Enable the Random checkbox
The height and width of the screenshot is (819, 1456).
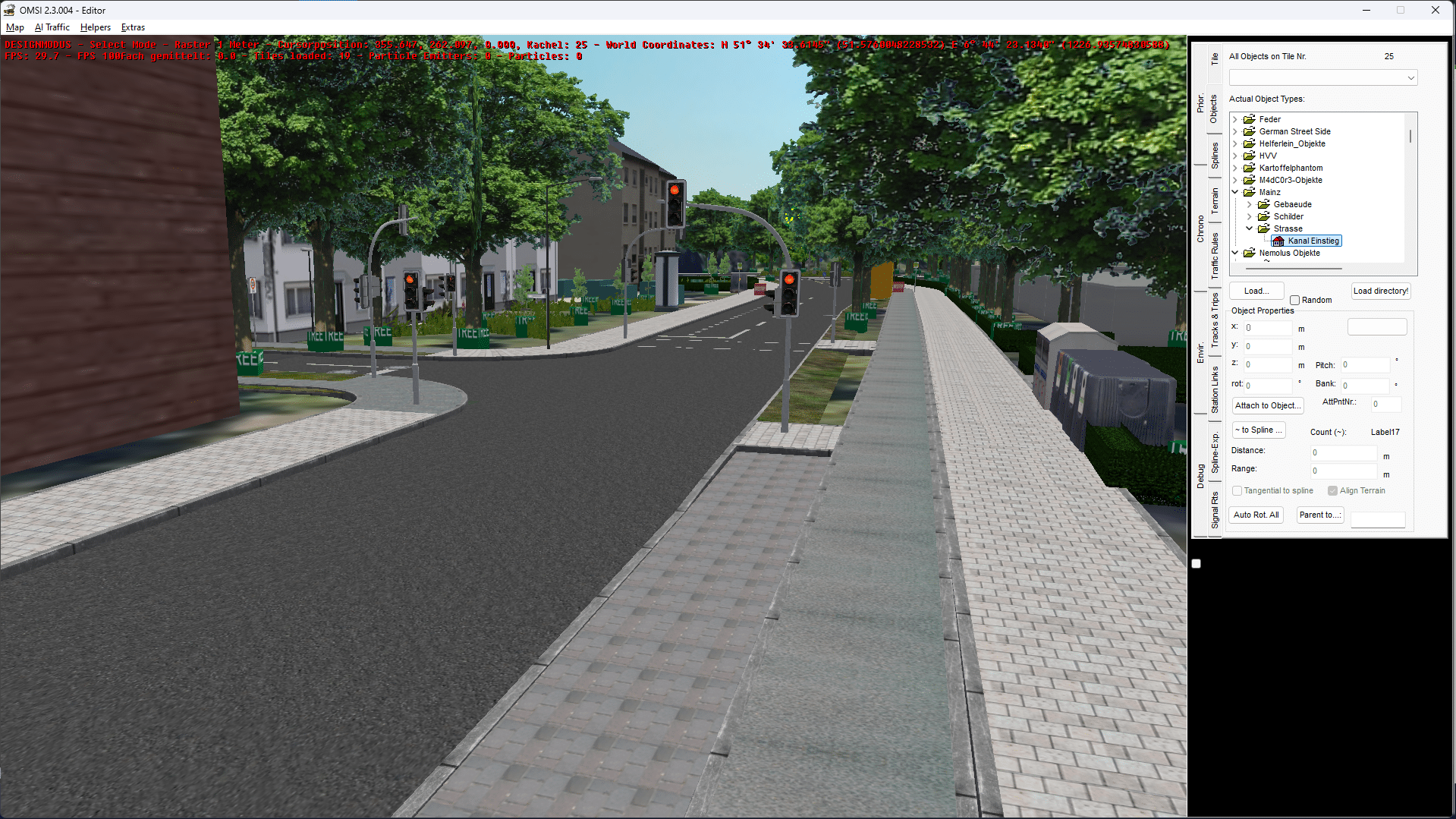[x=1295, y=301]
